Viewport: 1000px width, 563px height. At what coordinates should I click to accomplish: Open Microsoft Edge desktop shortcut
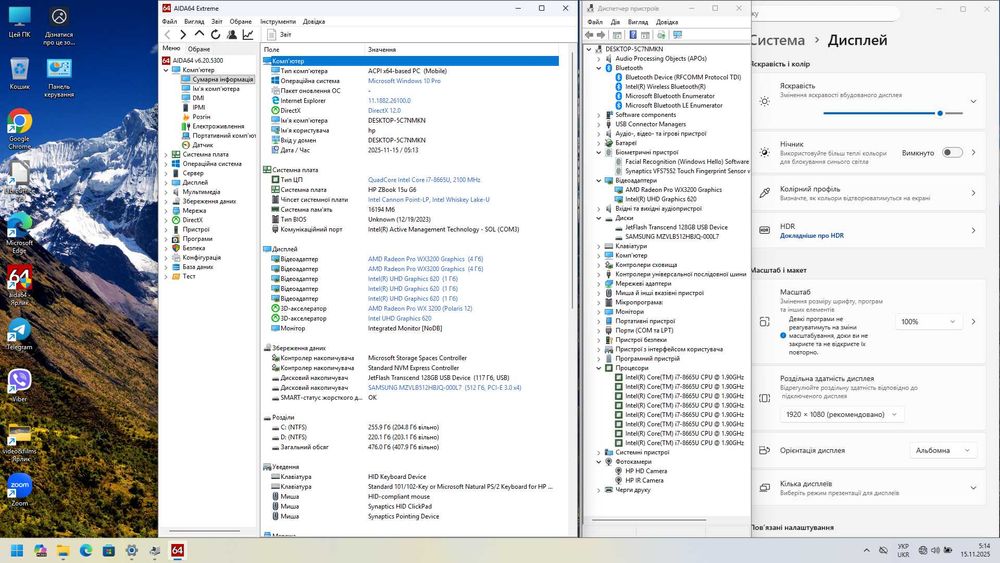(19, 233)
